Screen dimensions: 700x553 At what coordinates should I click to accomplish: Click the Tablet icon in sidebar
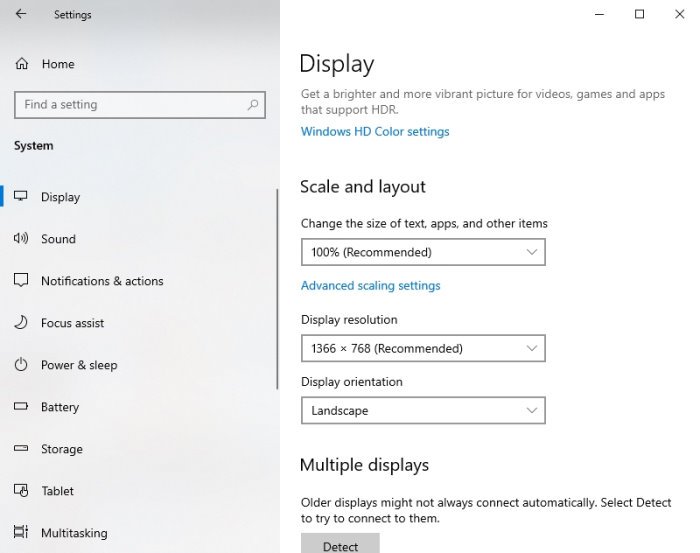(x=21, y=491)
